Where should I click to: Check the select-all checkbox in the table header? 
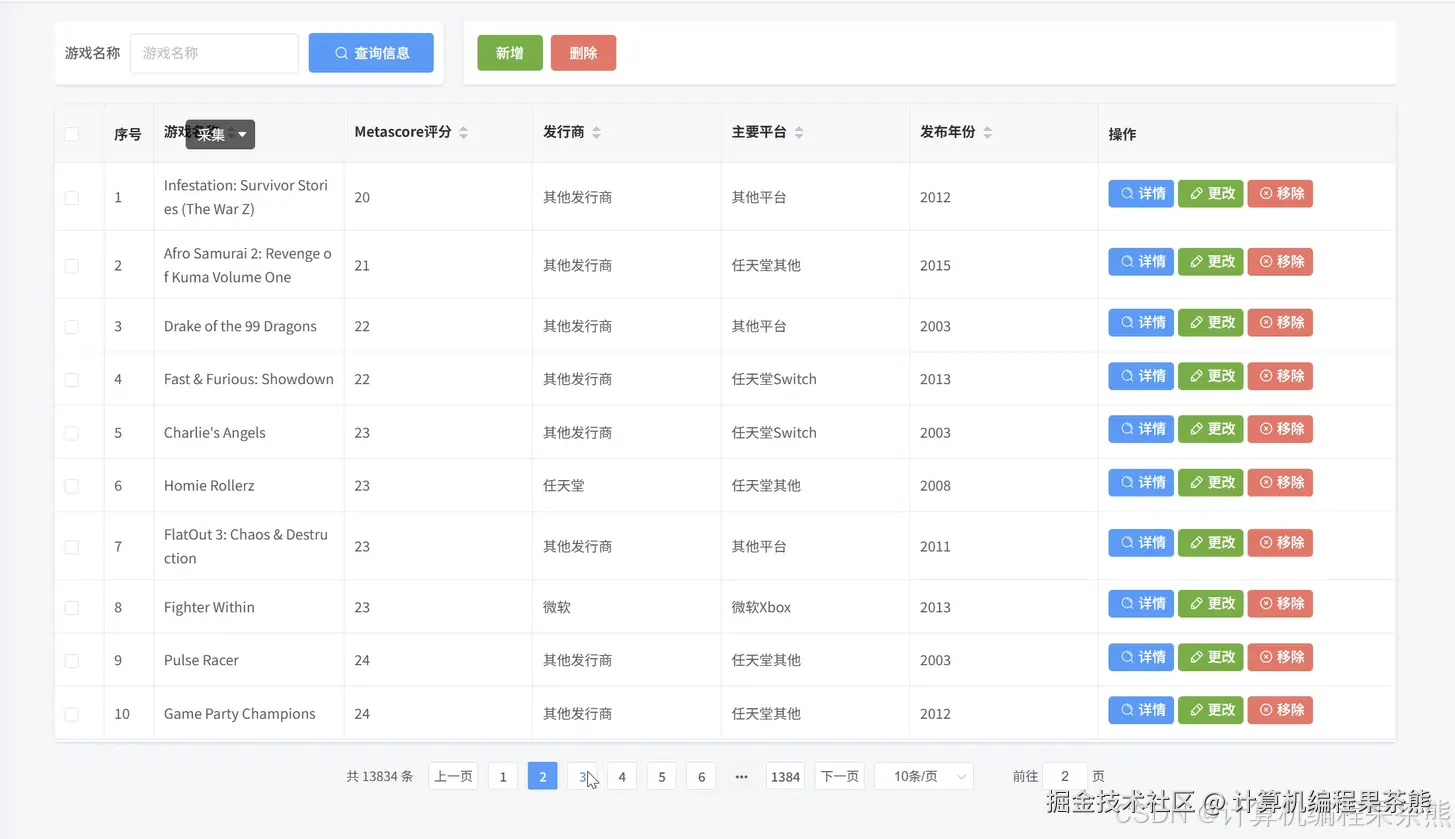(71, 134)
